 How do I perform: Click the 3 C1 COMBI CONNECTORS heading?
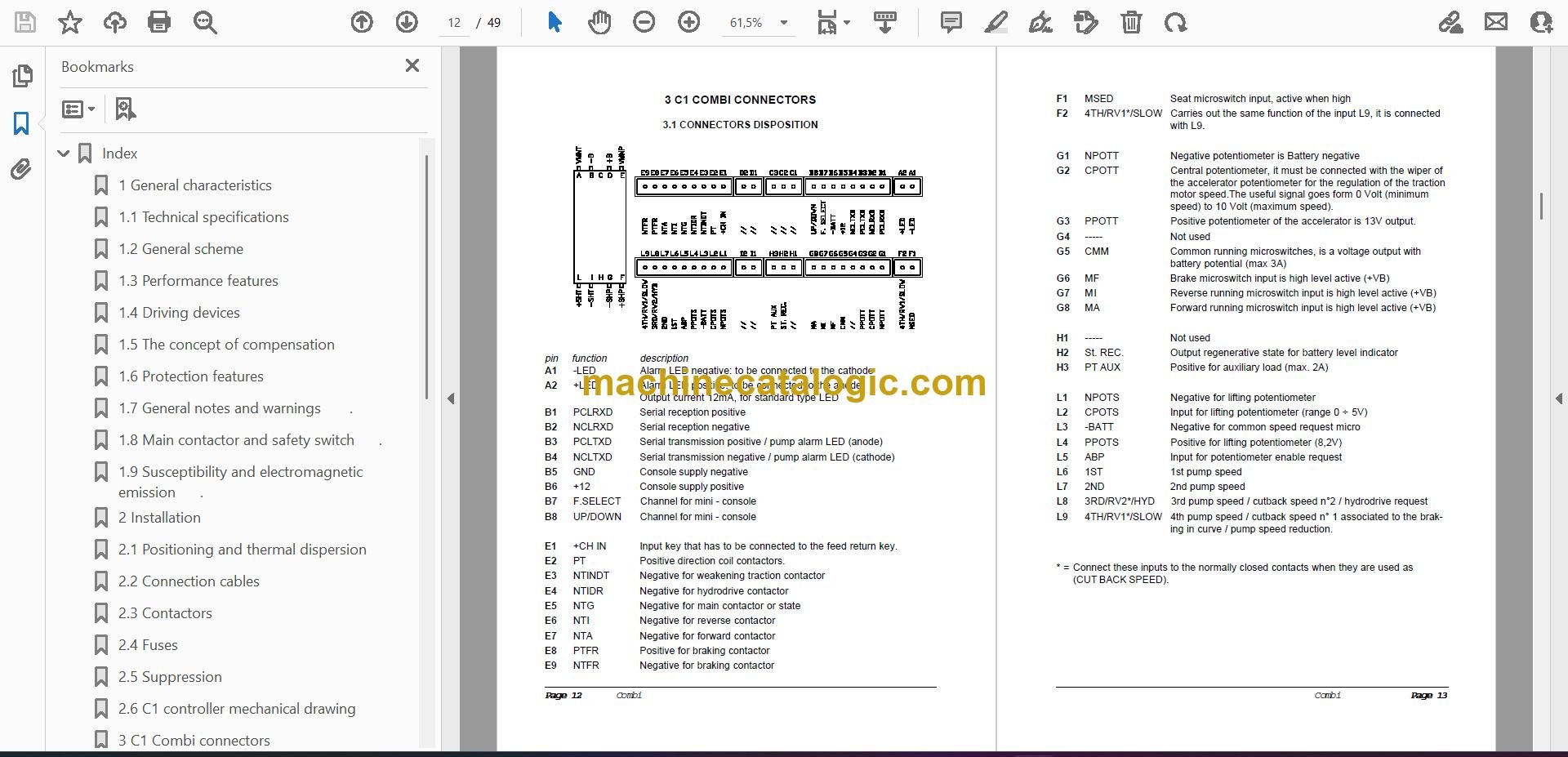pos(740,100)
